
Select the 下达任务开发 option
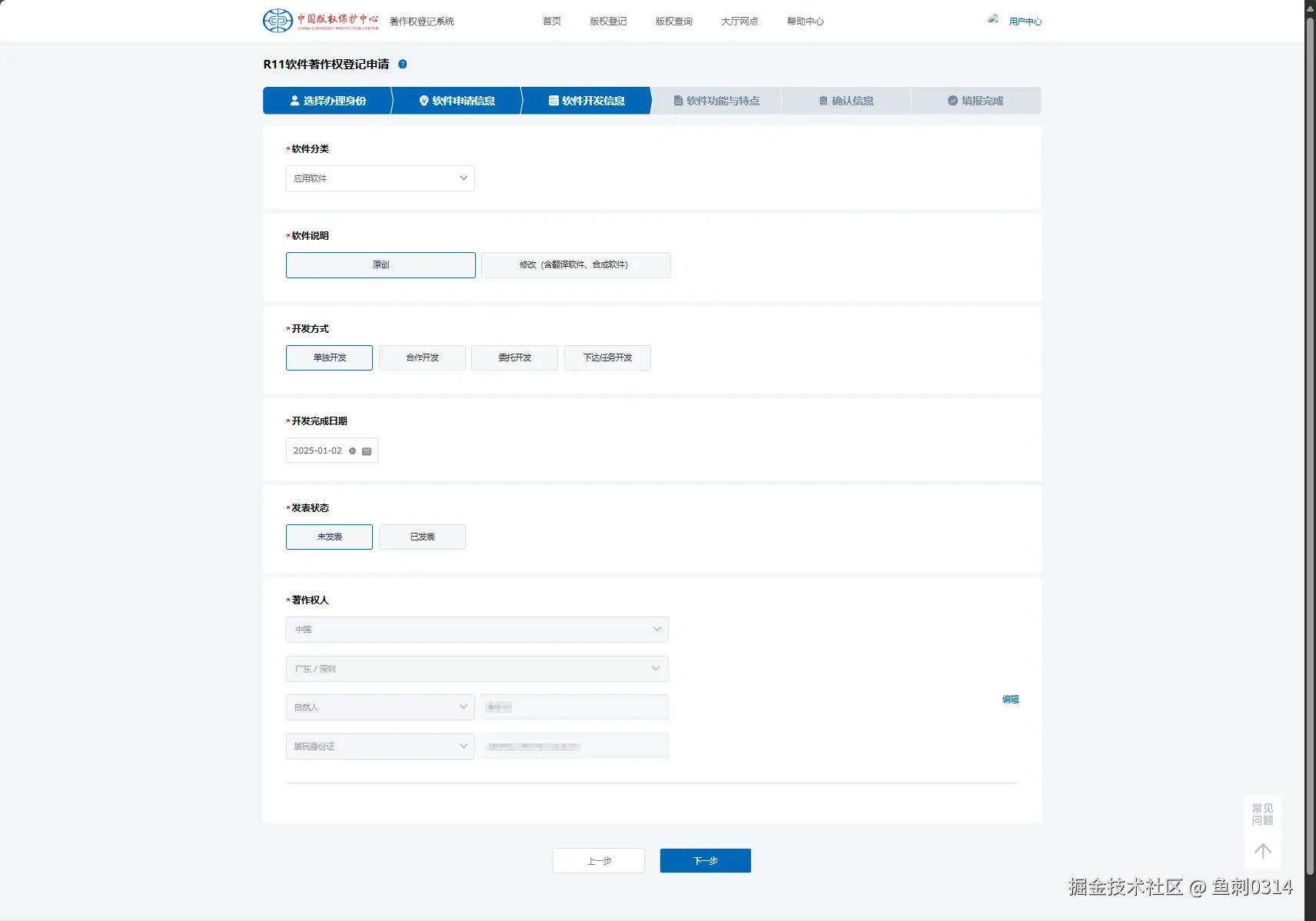[x=607, y=358]
